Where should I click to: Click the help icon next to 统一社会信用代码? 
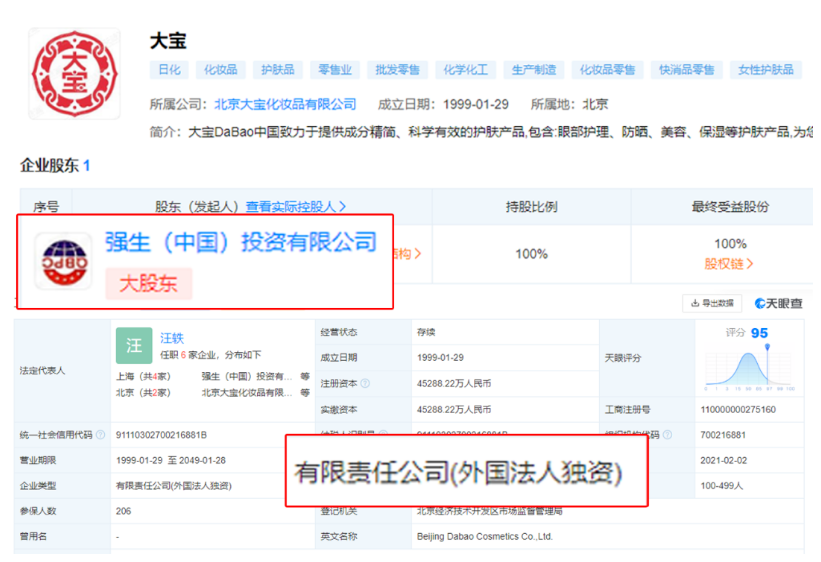[101, 435]
